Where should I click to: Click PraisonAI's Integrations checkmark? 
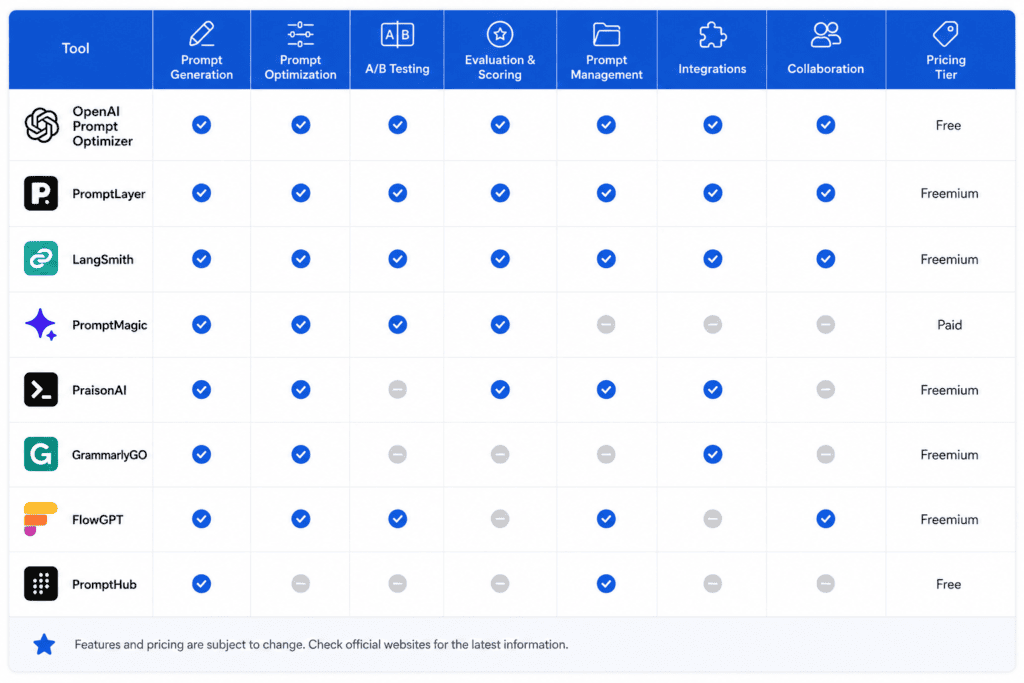[712, 390]
